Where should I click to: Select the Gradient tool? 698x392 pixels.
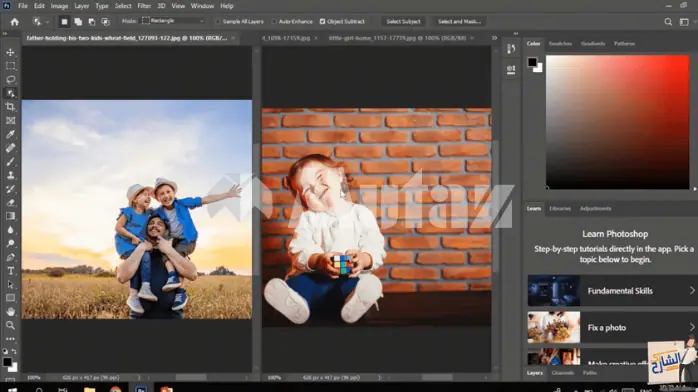coord(10,216)
